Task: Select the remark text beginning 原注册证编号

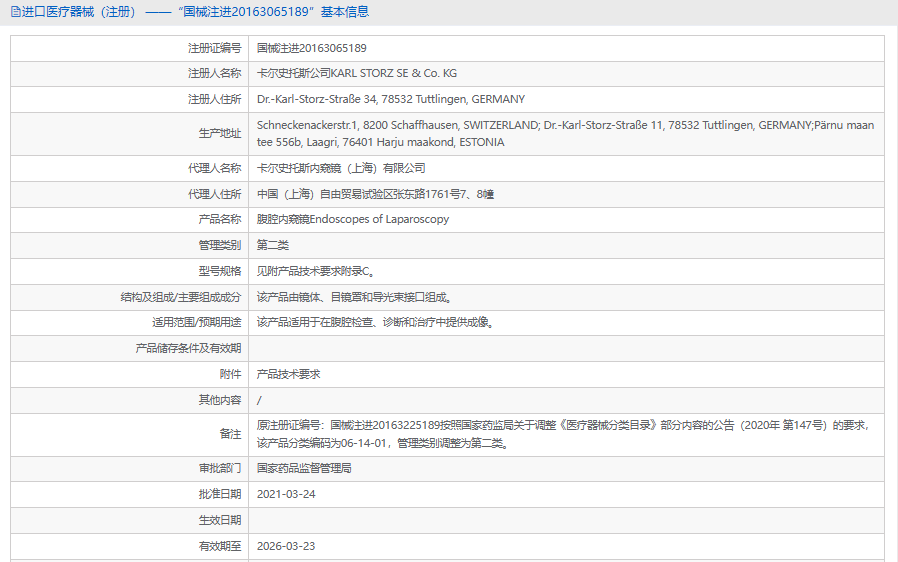Action: [564, 434]
